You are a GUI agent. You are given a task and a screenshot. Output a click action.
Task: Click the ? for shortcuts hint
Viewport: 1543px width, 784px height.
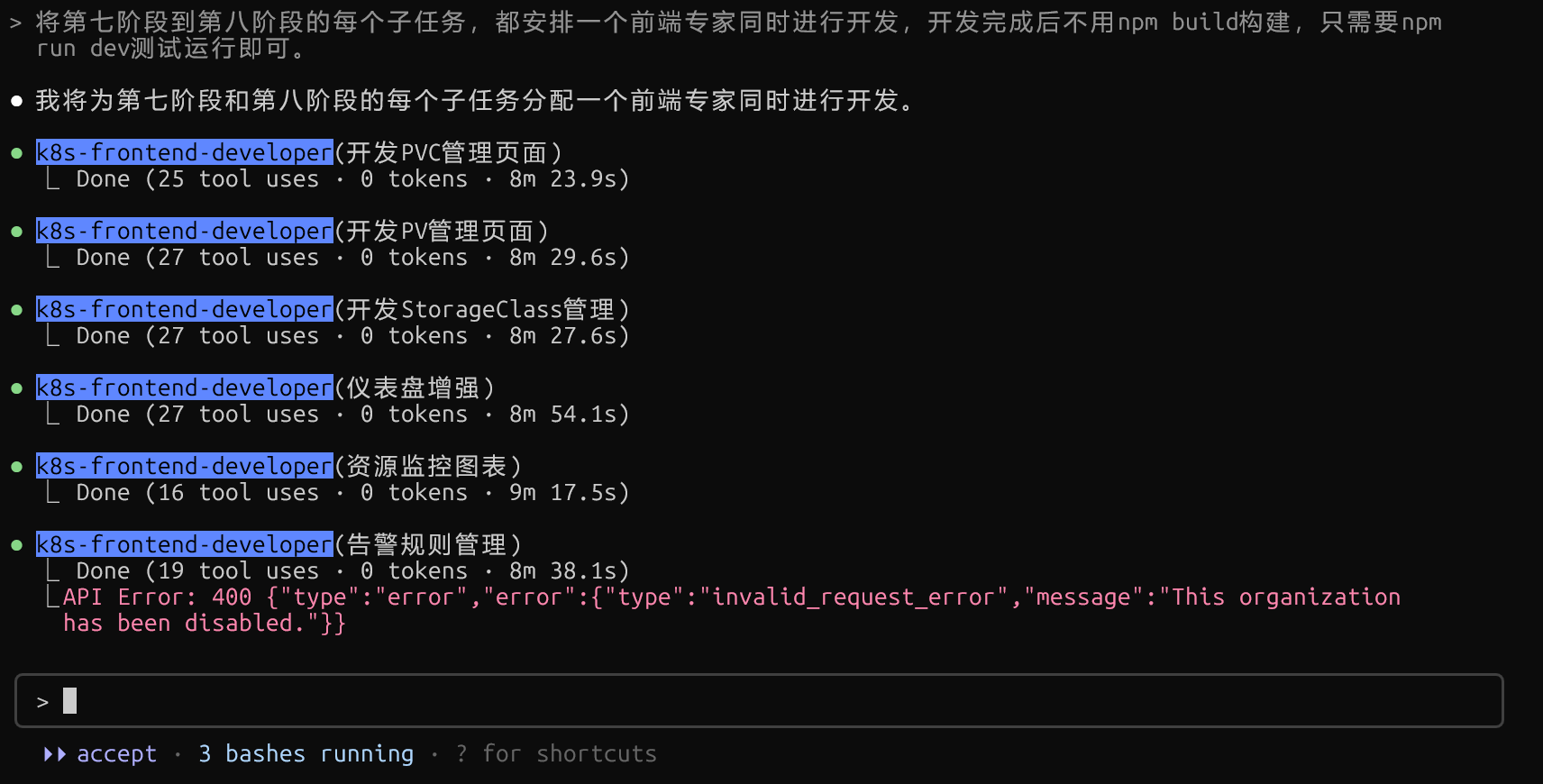[556, 754]
